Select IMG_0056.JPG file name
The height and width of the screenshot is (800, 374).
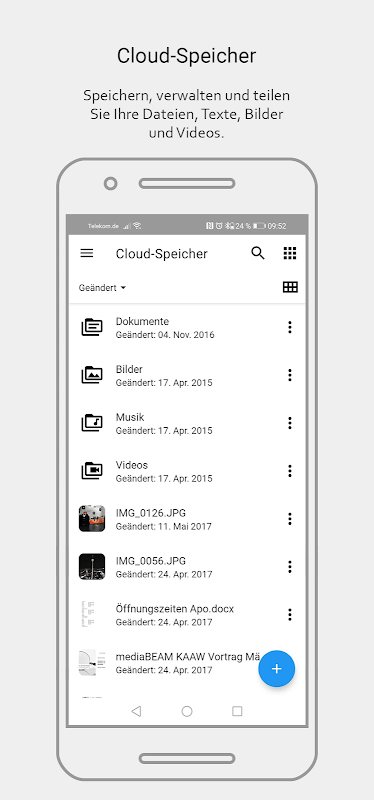pyautogui.click(x=151, y=561)
